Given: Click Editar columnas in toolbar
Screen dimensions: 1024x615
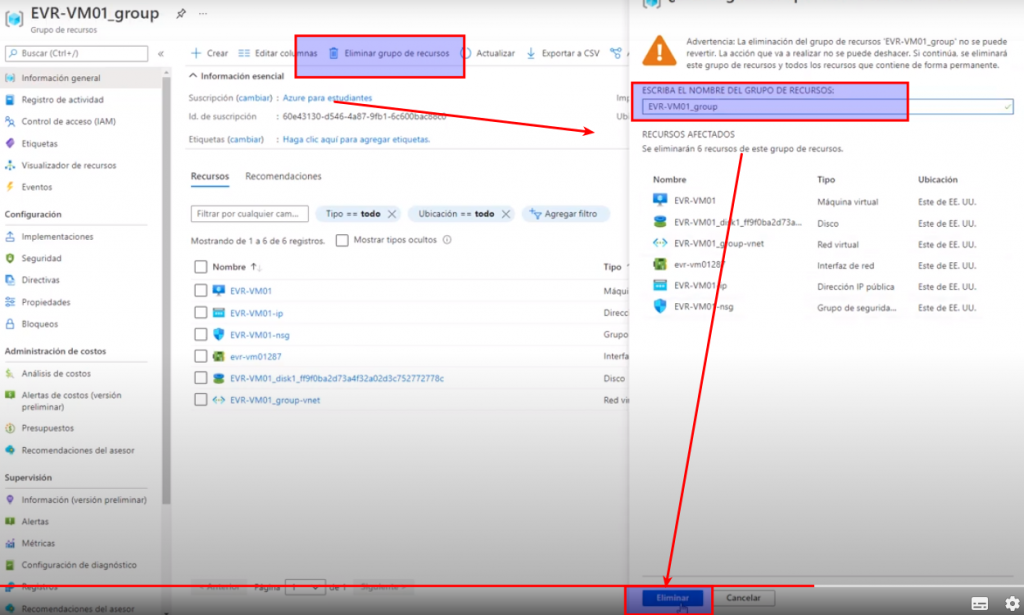Looking at the screenshot, I should 278,54.
